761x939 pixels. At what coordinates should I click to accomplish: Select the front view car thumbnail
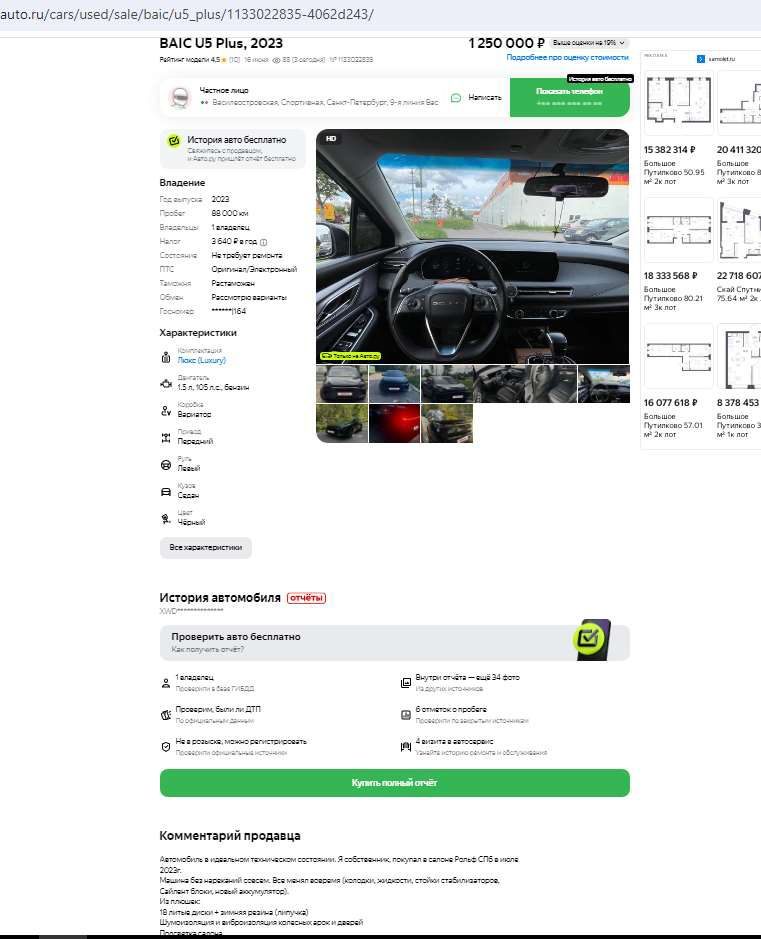342,384
